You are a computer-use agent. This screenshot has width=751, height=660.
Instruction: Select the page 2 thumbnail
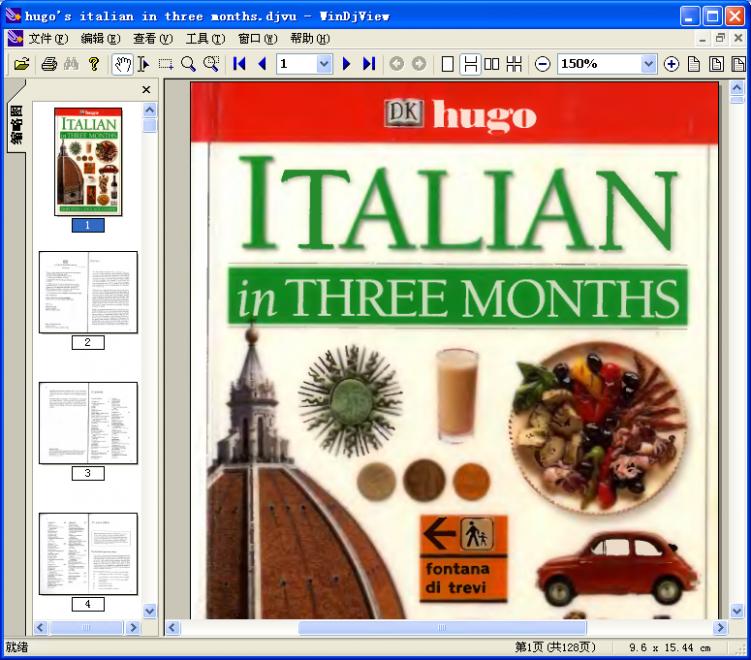[88, 292]
